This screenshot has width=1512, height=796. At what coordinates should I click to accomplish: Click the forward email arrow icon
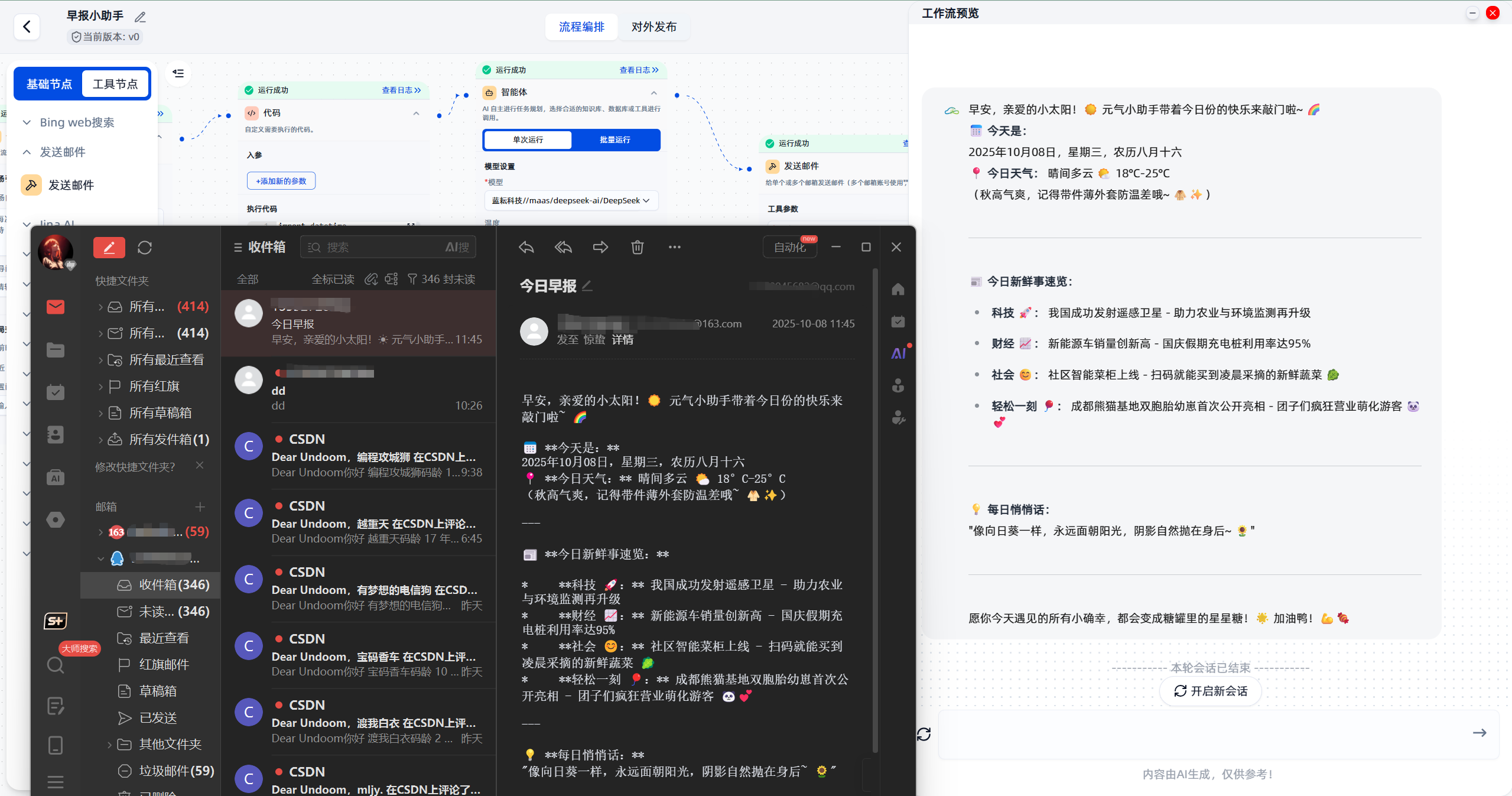point(600,247)
